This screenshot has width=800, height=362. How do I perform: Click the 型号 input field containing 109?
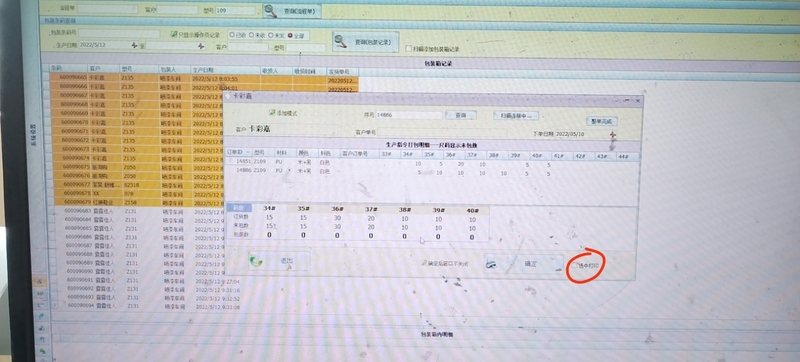click(x=235, y=10)
